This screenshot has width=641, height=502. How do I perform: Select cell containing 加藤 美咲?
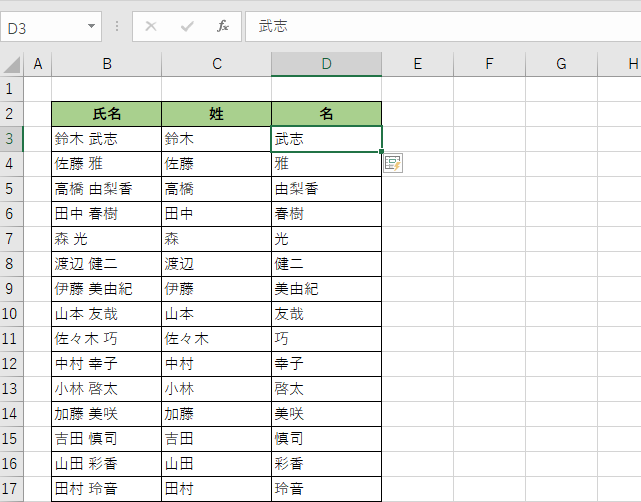click(107, 414)
